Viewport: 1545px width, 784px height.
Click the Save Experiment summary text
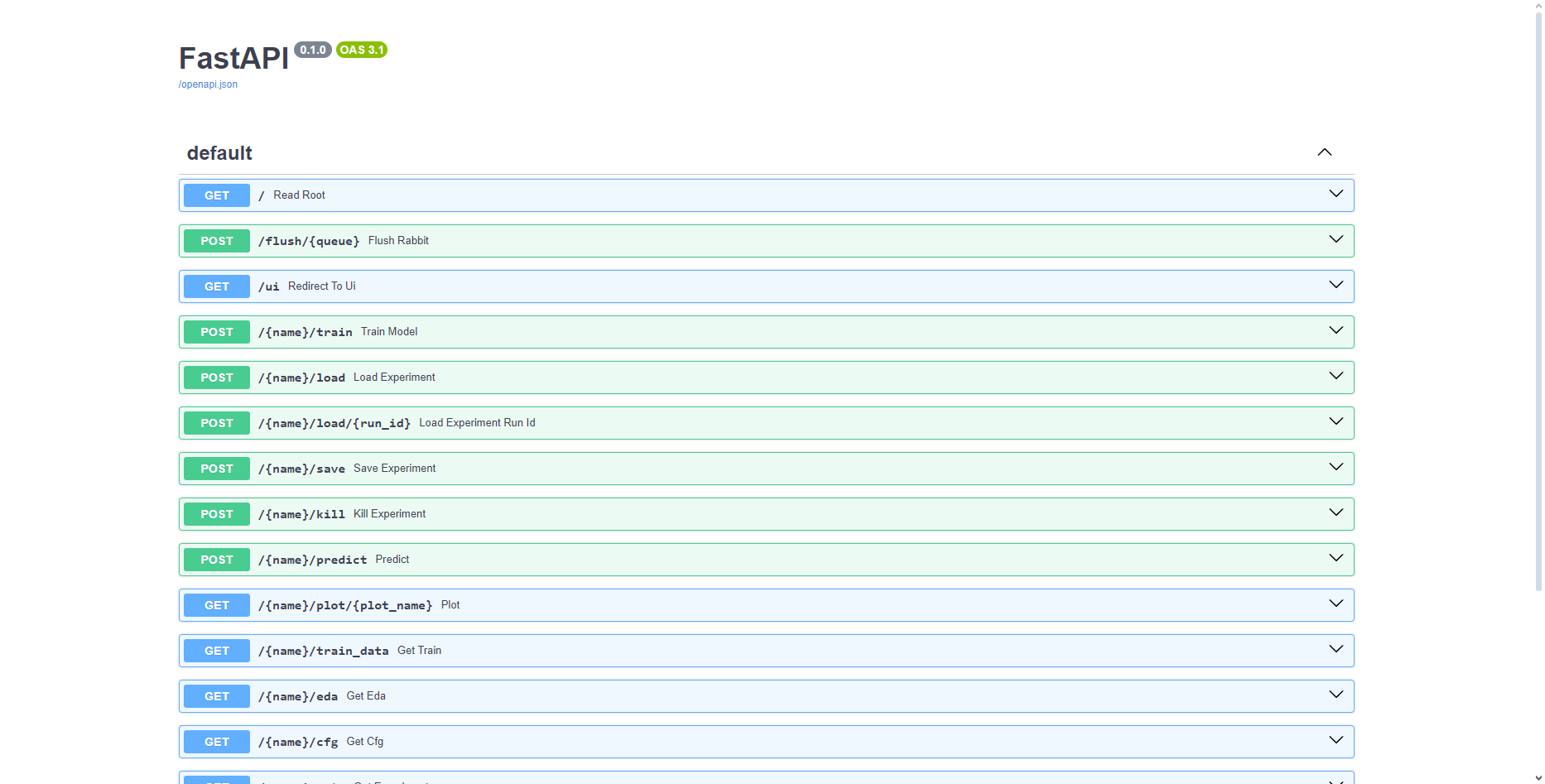[394, 469]
